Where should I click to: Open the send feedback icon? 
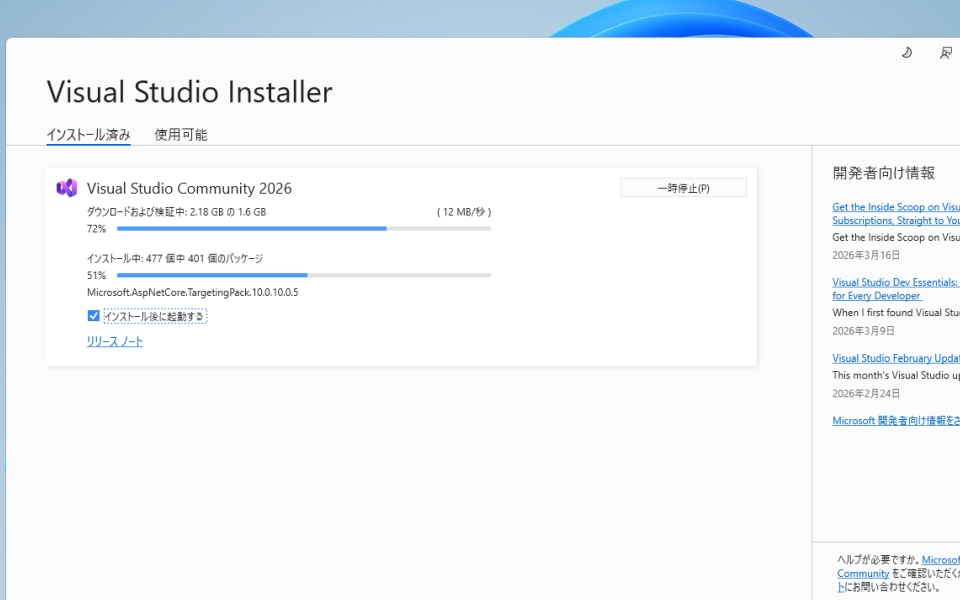tap(945, 53)
